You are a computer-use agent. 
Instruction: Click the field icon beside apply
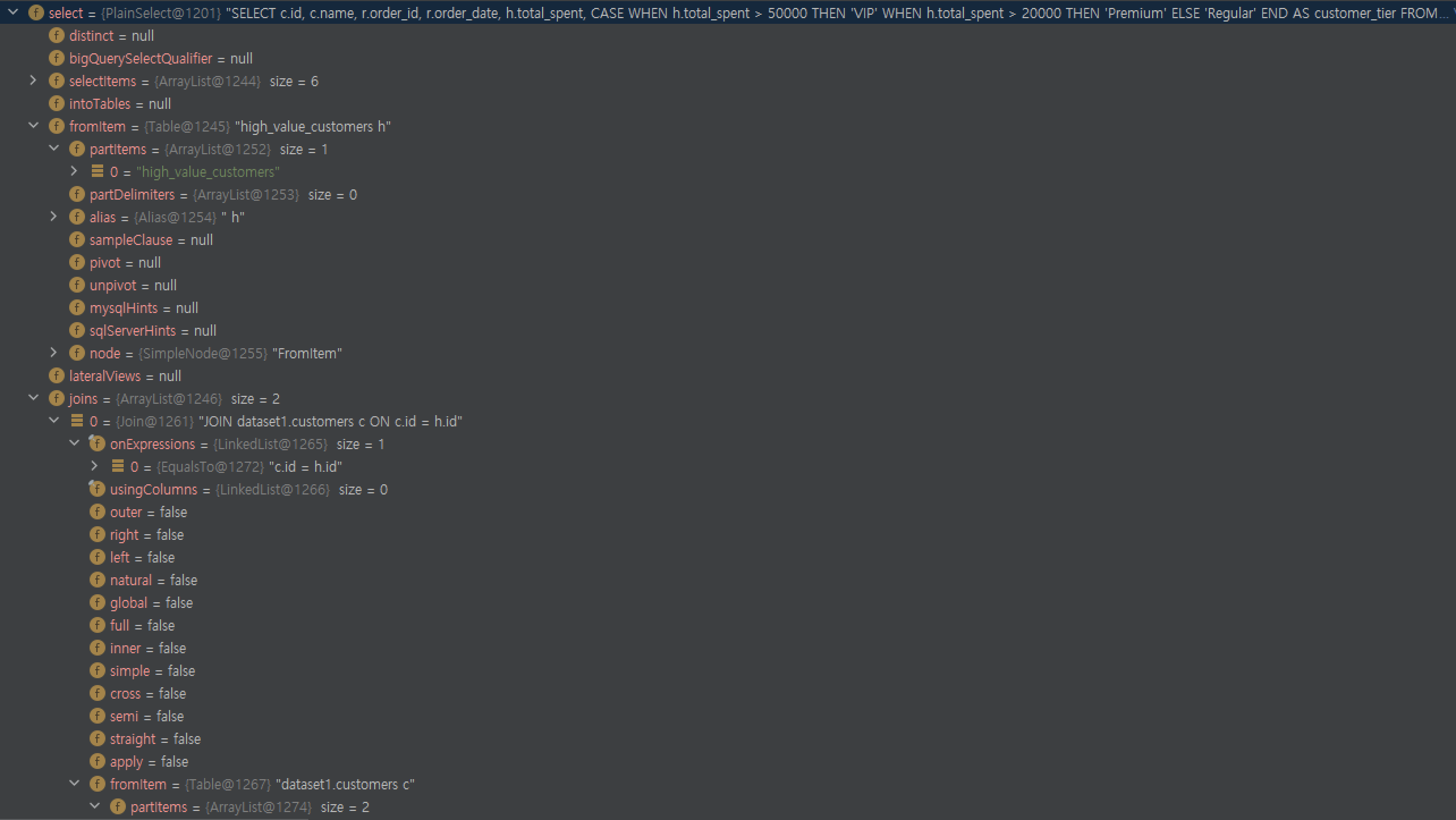click(x=97, y=762)
